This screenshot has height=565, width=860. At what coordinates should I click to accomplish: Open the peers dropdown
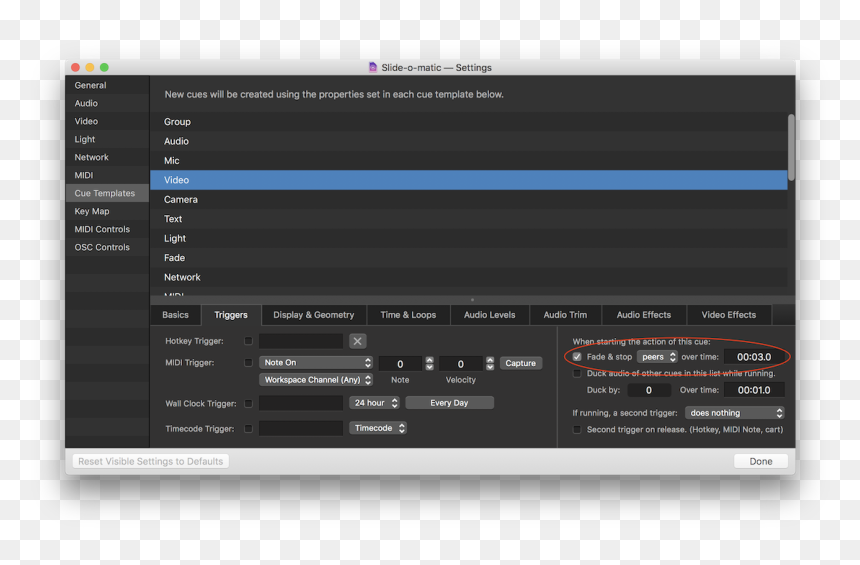[x=657, y=357]
